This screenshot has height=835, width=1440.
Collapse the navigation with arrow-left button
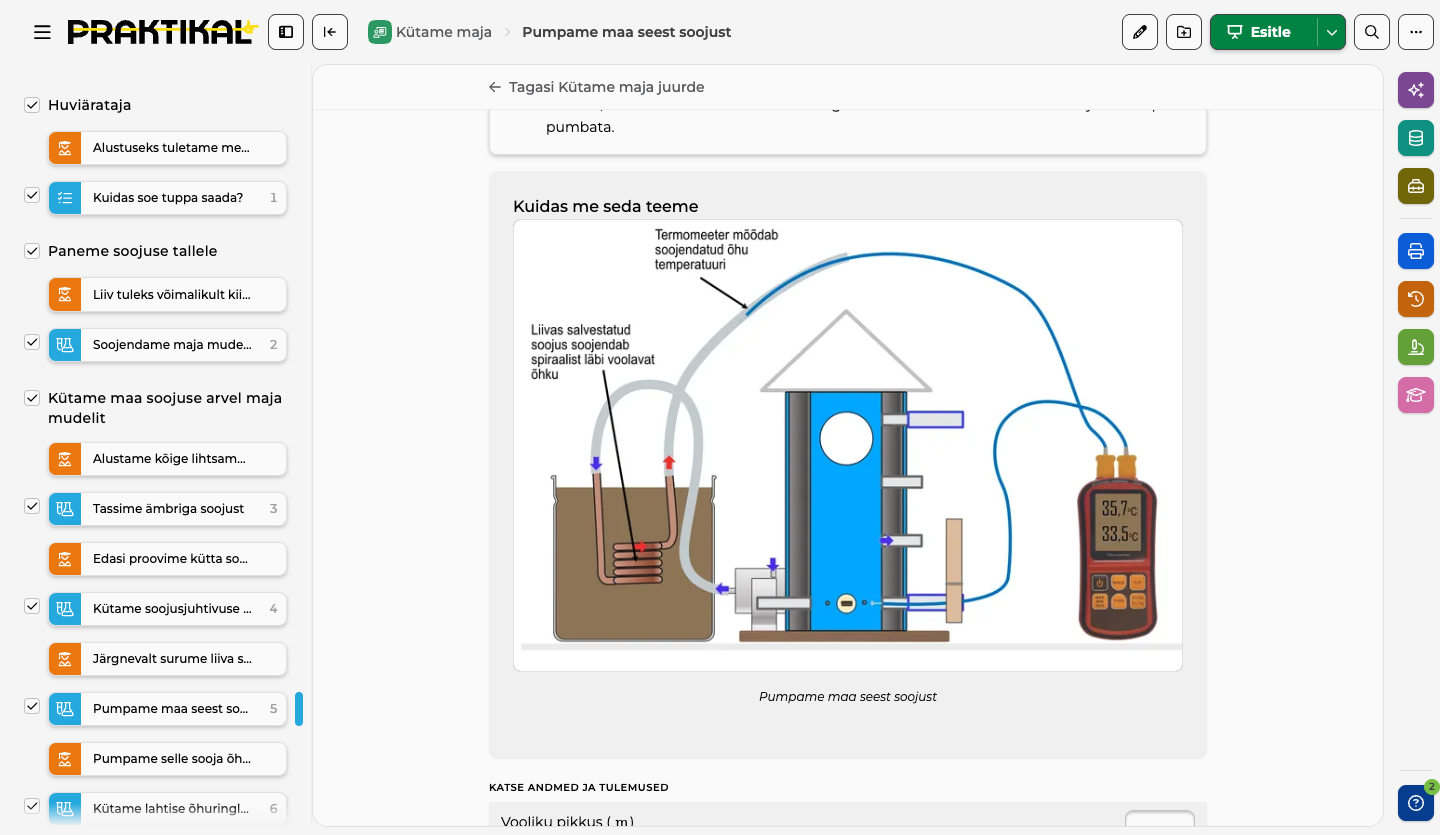click(330, 32)
